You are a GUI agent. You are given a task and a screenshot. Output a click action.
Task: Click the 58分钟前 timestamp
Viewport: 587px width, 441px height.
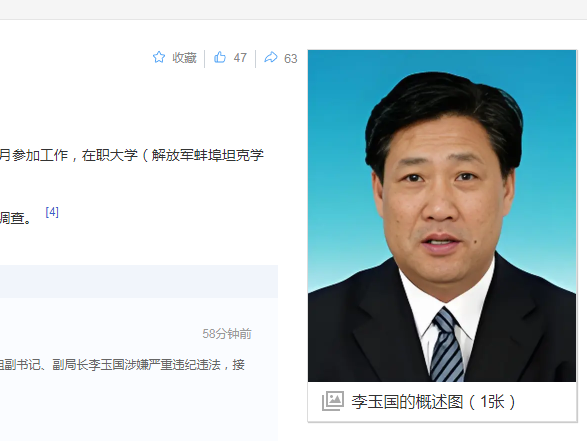(x=227, y=334)
